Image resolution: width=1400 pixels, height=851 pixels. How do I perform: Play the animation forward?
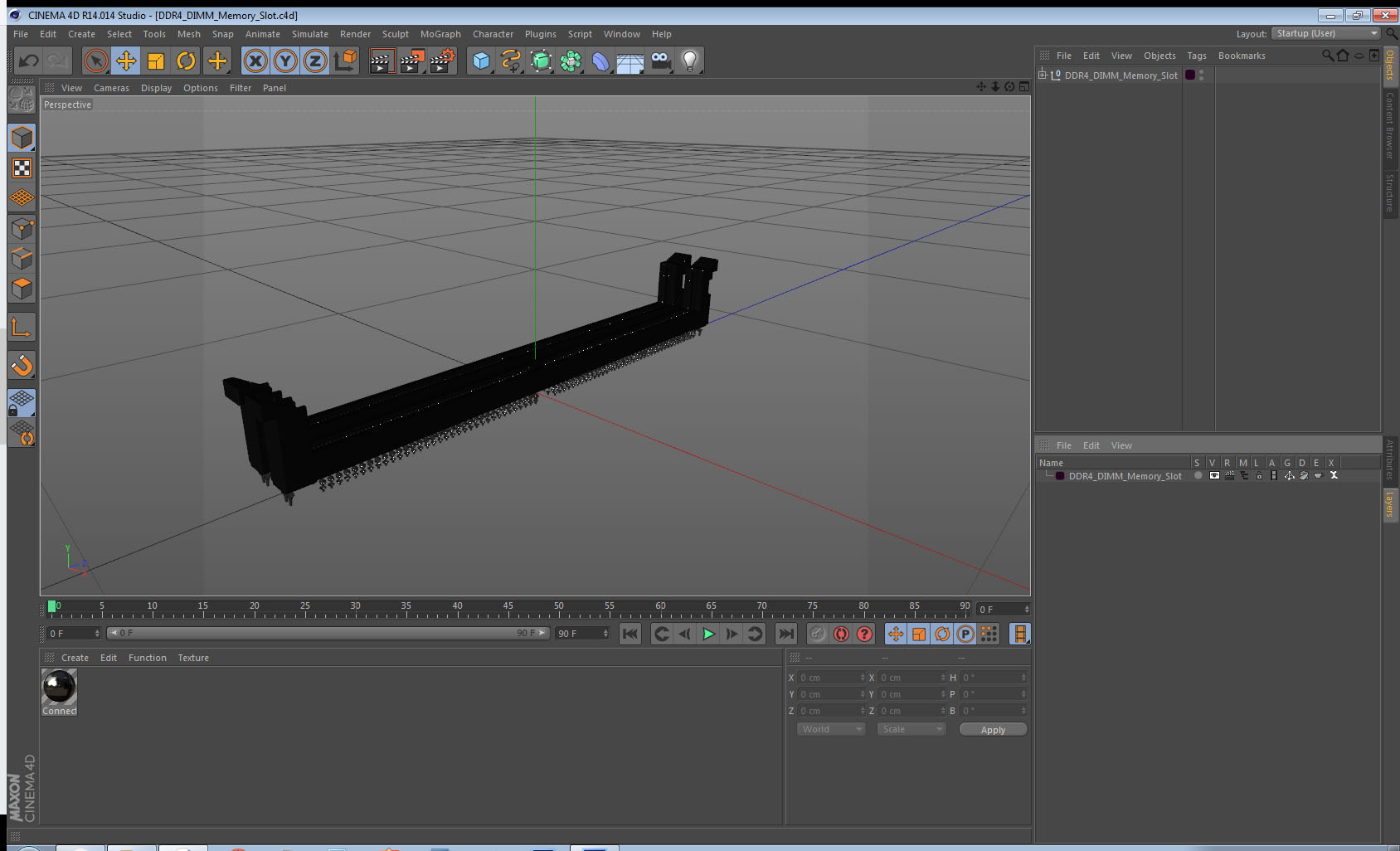(708, 634)
